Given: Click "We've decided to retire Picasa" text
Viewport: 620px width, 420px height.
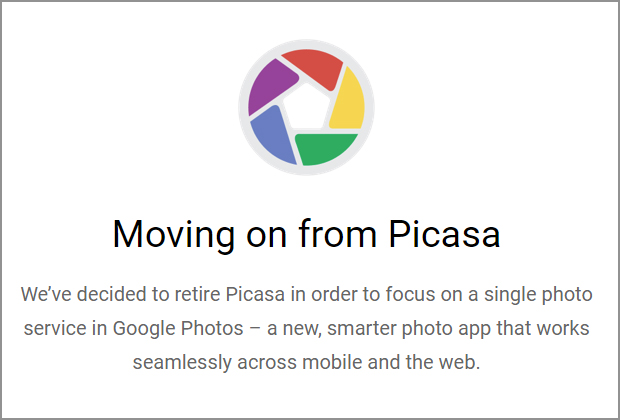Looking at the screenshot, I should click(x=153, y=294).
